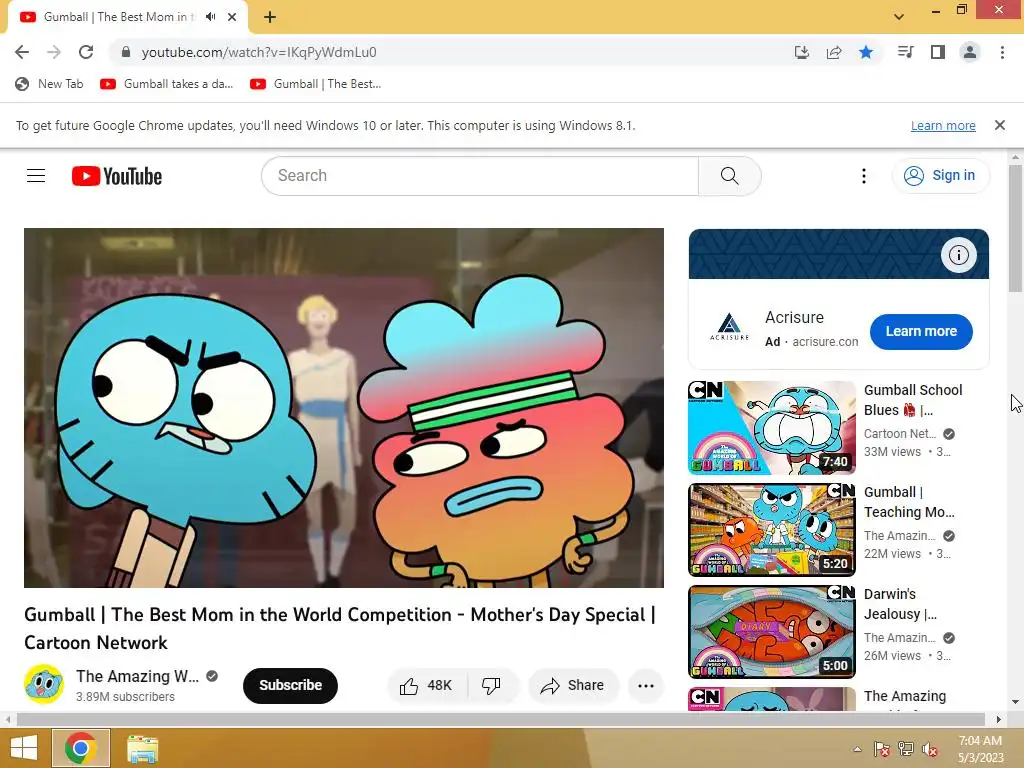Image resolution: width=1024 pixels, height=768 pixels.
Task: Click Learn more on Acrisure ad
Action: (921, 331)
